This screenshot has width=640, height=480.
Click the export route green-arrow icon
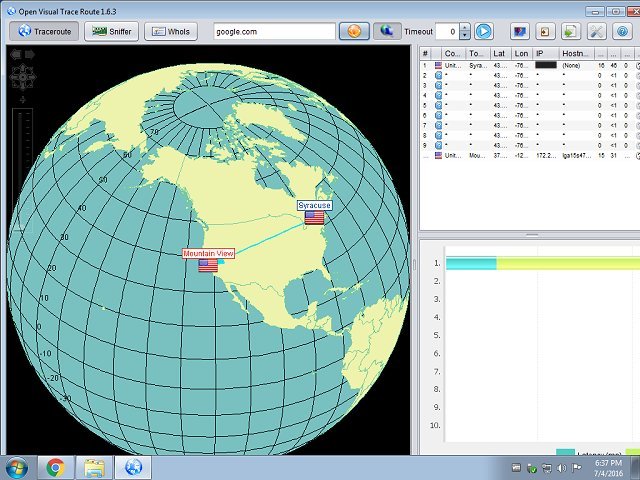pos(570,31)
